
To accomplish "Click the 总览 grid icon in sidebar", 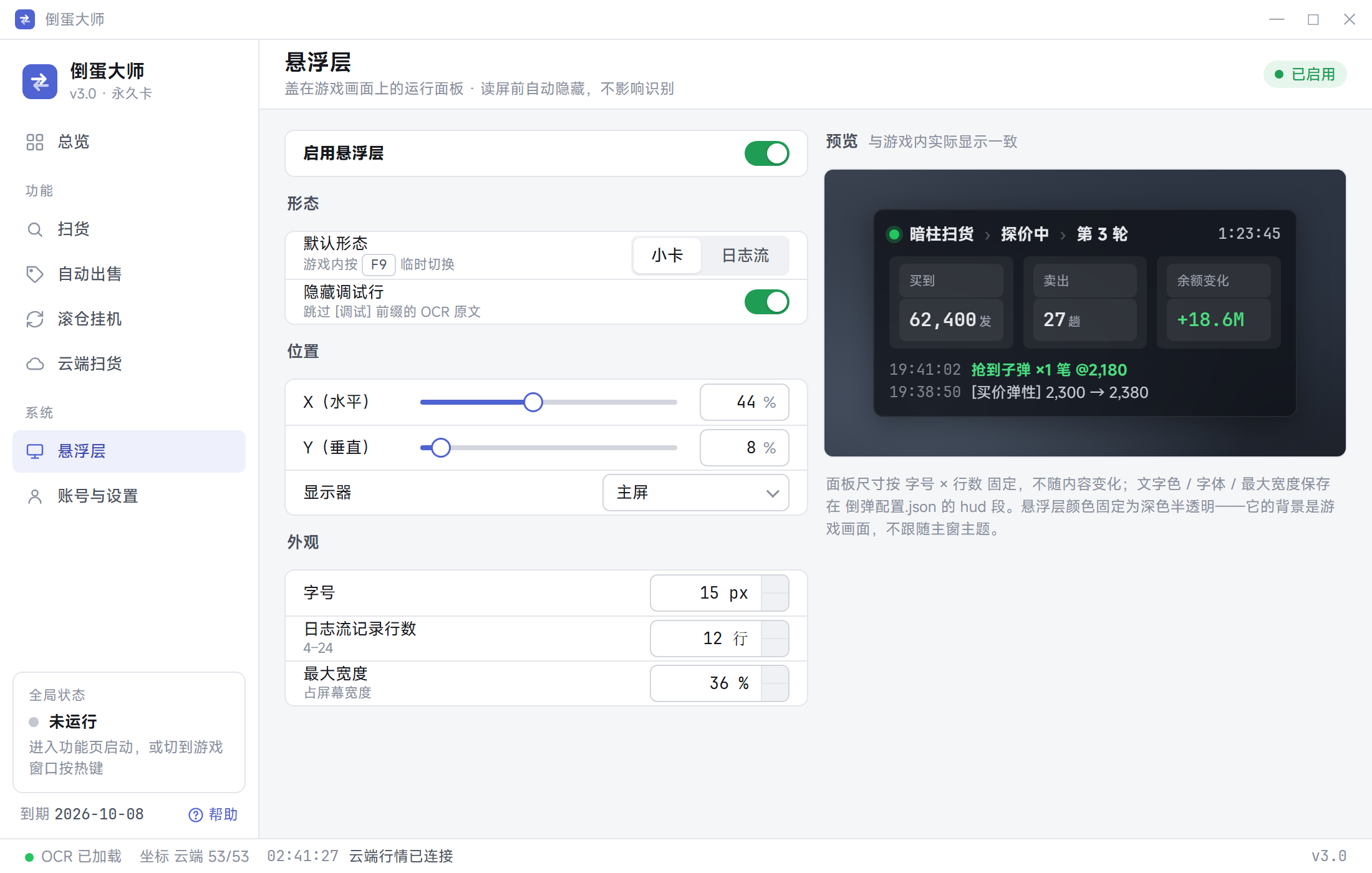I will 35,142.
